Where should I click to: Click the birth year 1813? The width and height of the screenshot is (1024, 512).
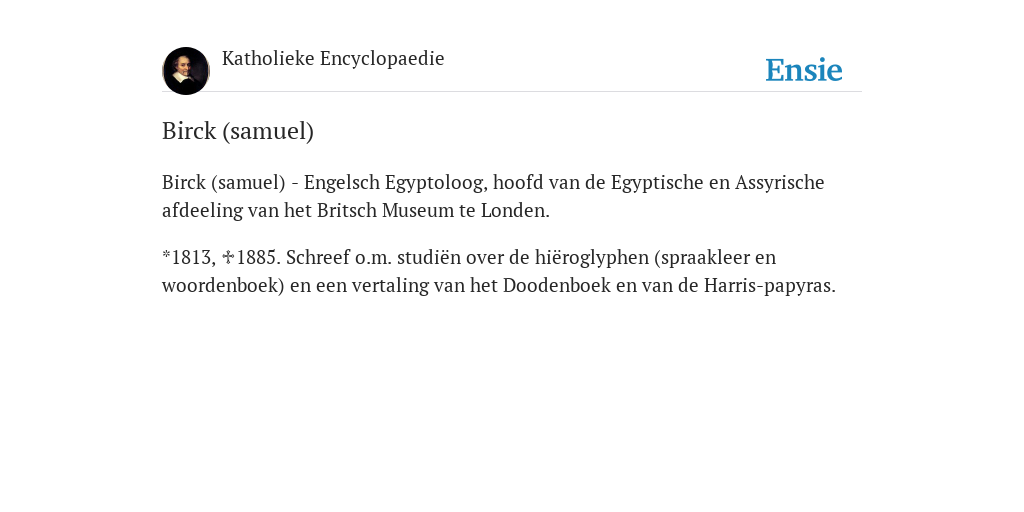(190, 257)
